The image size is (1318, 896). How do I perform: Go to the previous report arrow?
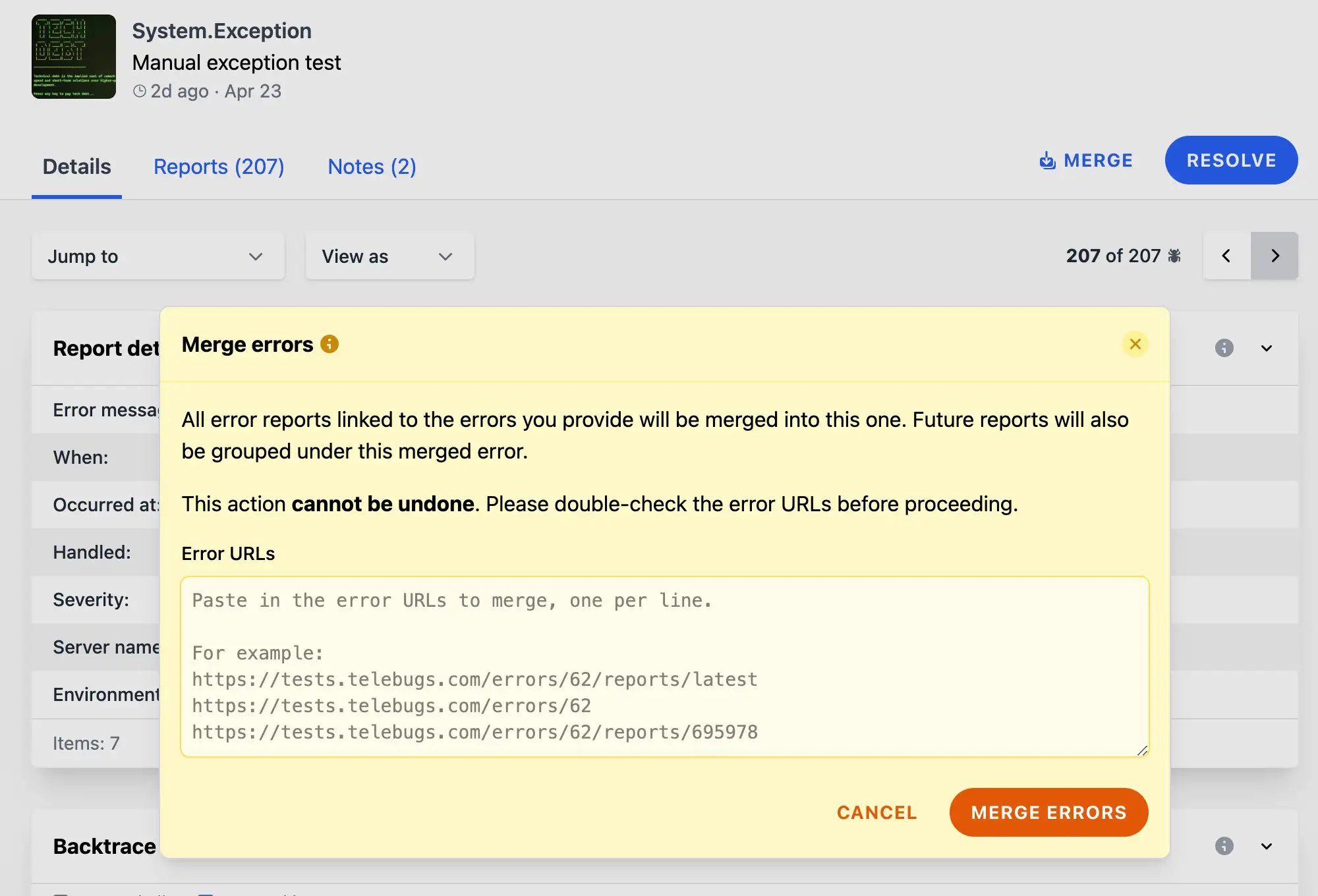[x=1226, y=256]
